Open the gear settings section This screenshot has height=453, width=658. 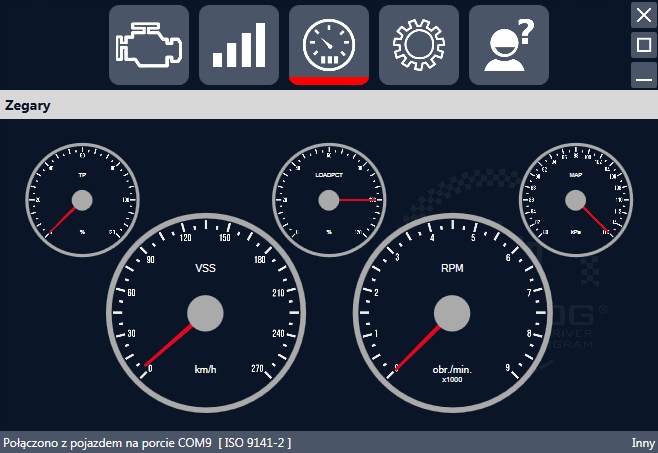(419, 45)
